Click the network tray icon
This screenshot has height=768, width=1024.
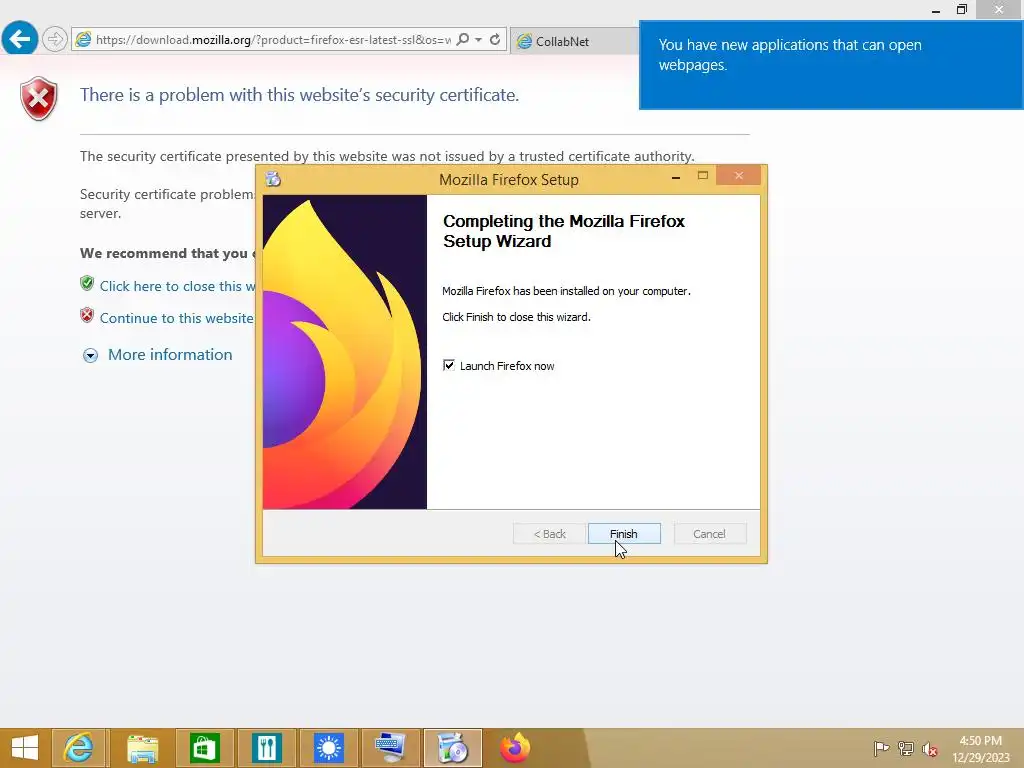pyautogui.click(x=906, y=748)
